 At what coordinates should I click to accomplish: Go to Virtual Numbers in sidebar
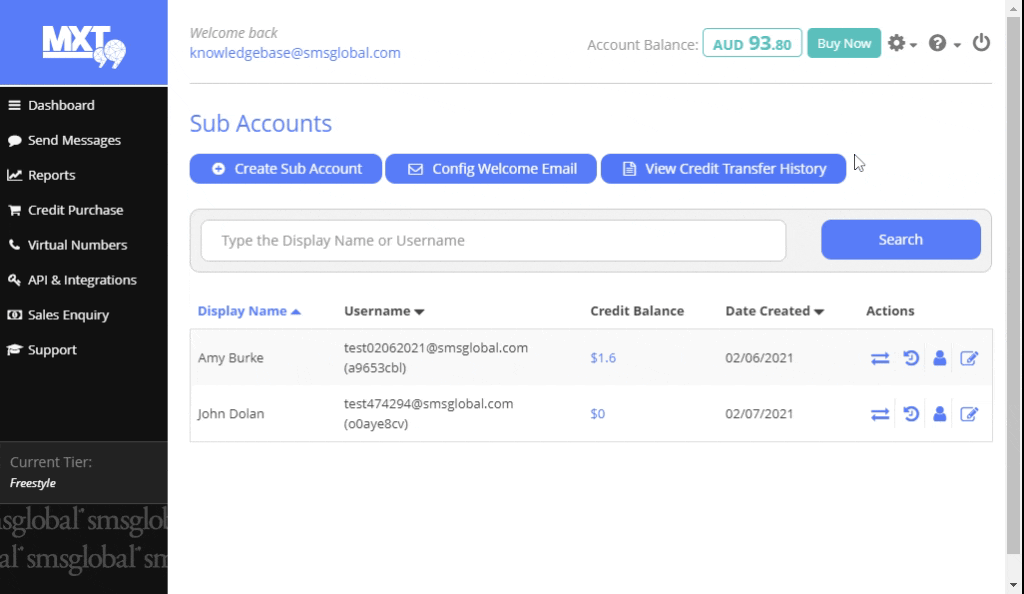[x=77, y=245]
